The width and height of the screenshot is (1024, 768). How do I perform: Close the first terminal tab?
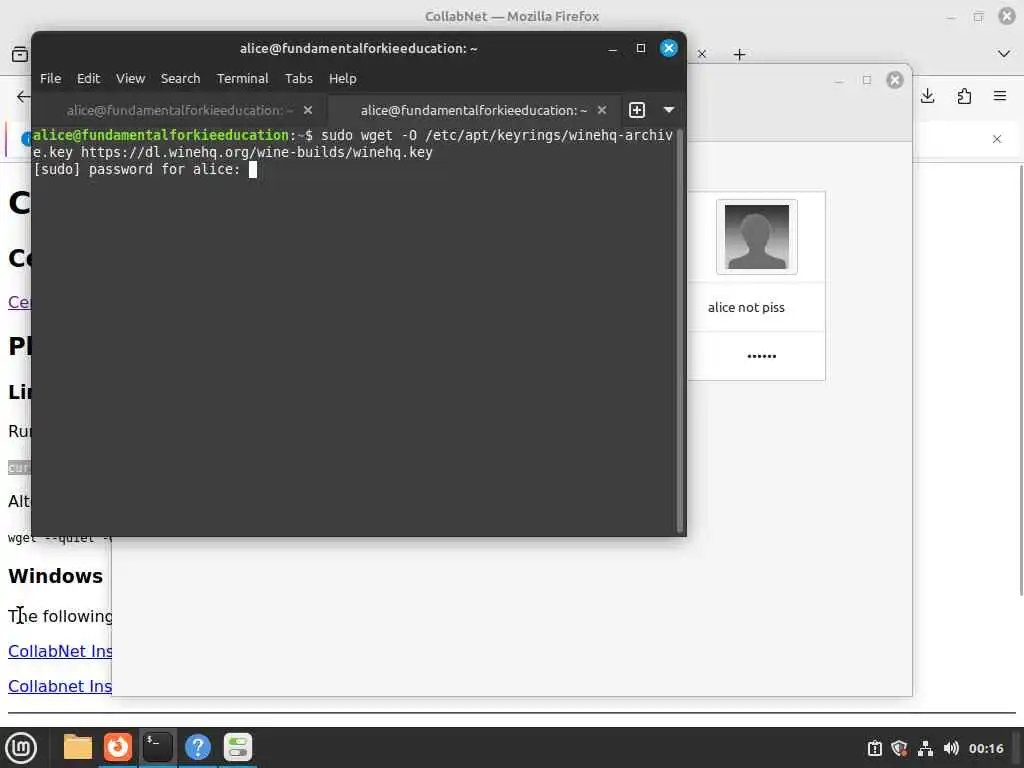click(308, 110)
